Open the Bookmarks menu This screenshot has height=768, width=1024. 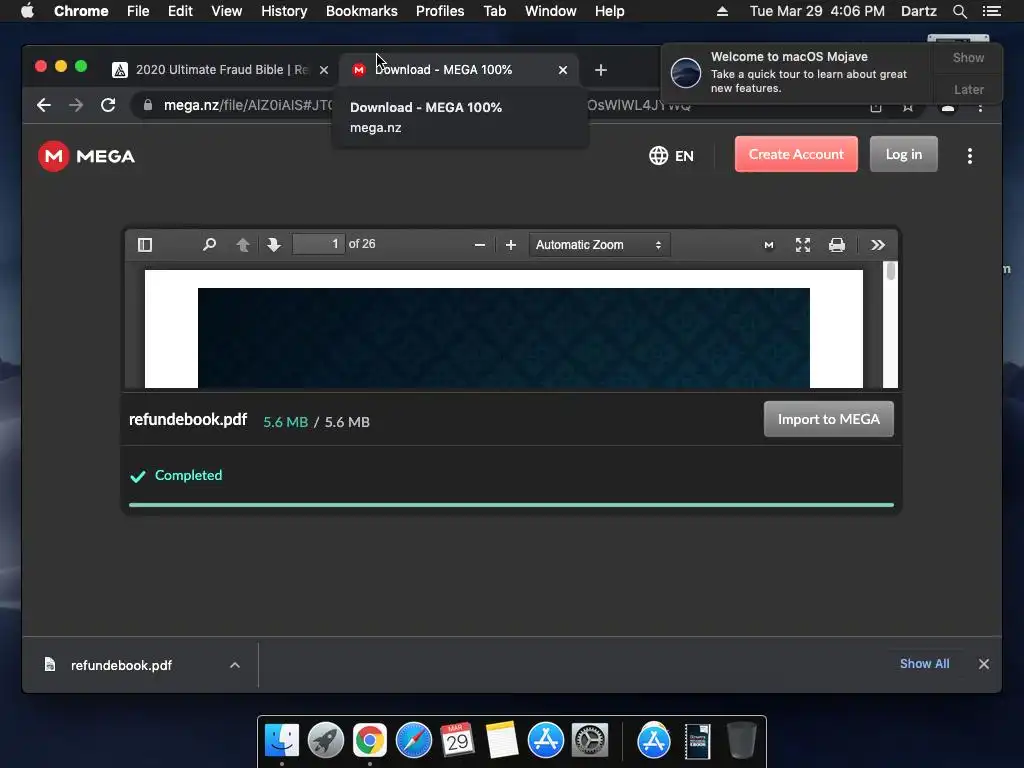[362, 11]
